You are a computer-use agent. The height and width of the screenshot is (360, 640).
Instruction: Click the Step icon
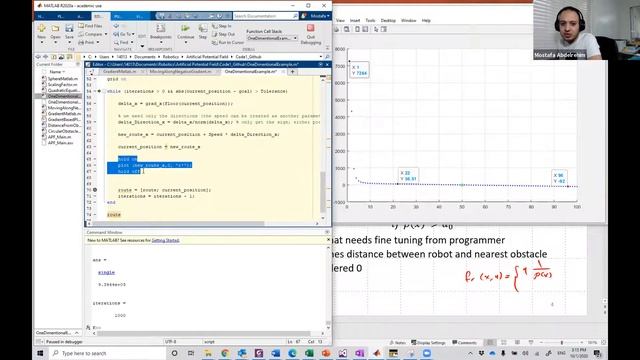click(x=203, y=29)
